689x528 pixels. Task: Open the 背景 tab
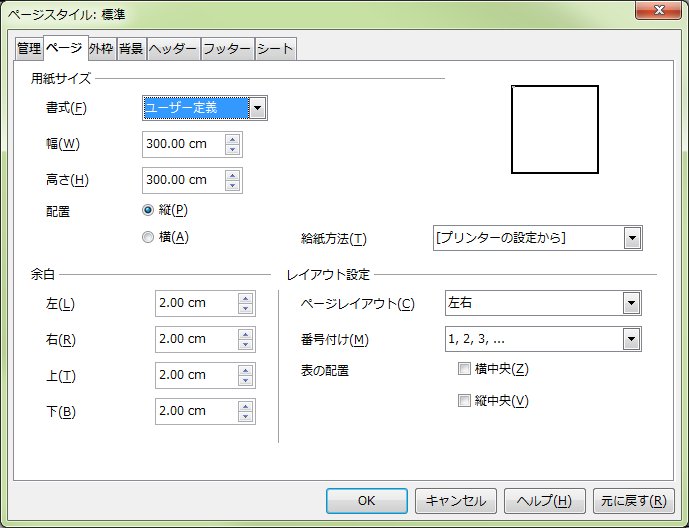[x=131, y=48]
